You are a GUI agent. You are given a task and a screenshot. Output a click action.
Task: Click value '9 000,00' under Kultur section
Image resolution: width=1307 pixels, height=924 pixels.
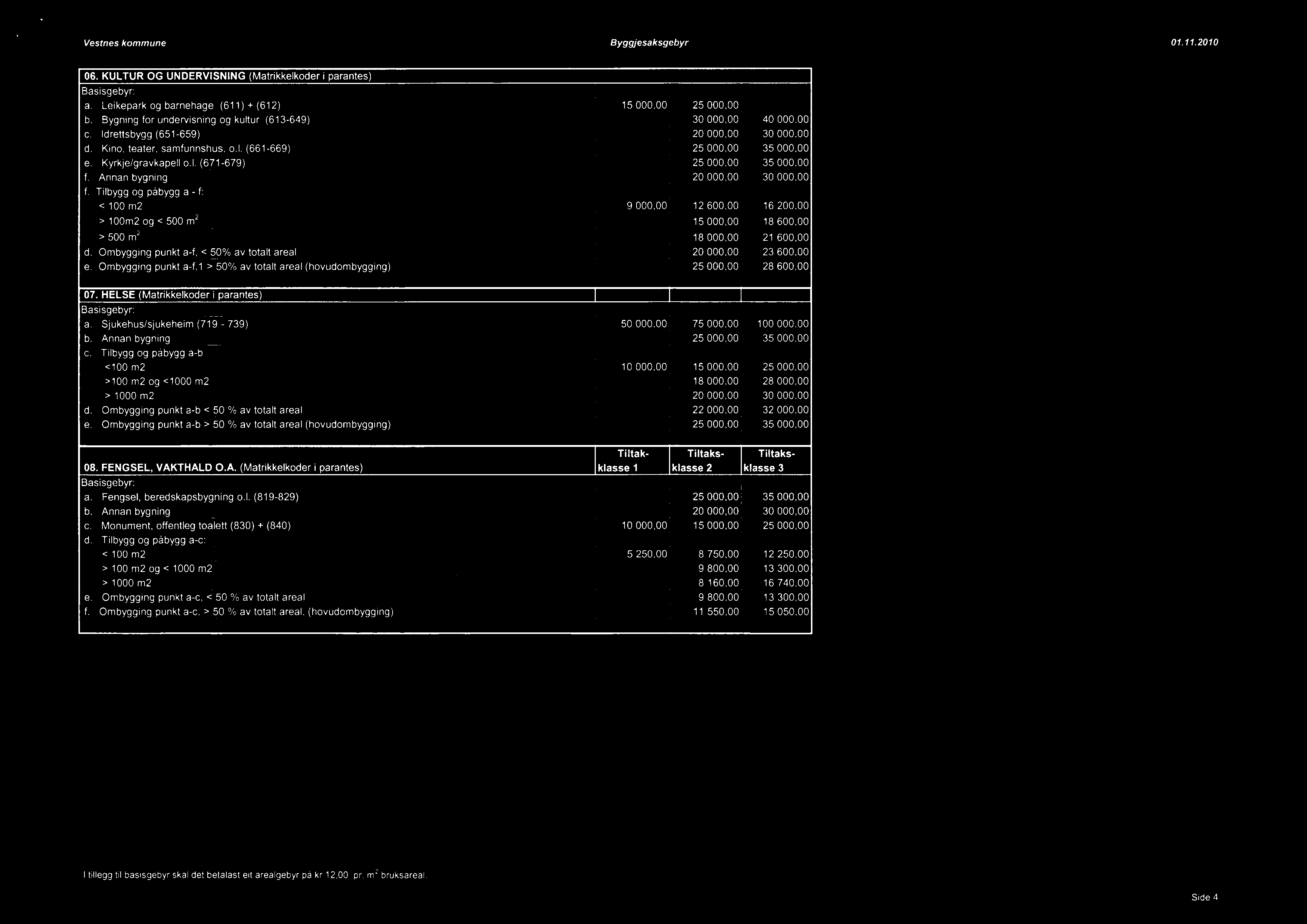click(x=647, y=206)
